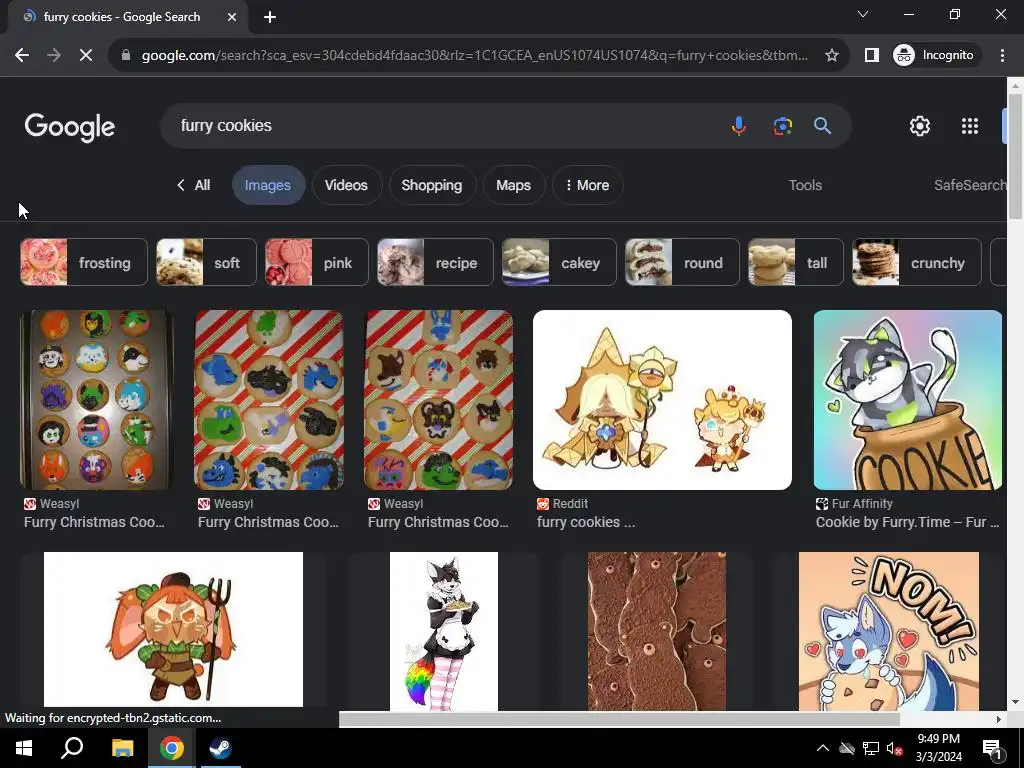The height and width of the screenshot is (768, 1024).
Task: Click the address bar URL
Action: tap(475, 55)
